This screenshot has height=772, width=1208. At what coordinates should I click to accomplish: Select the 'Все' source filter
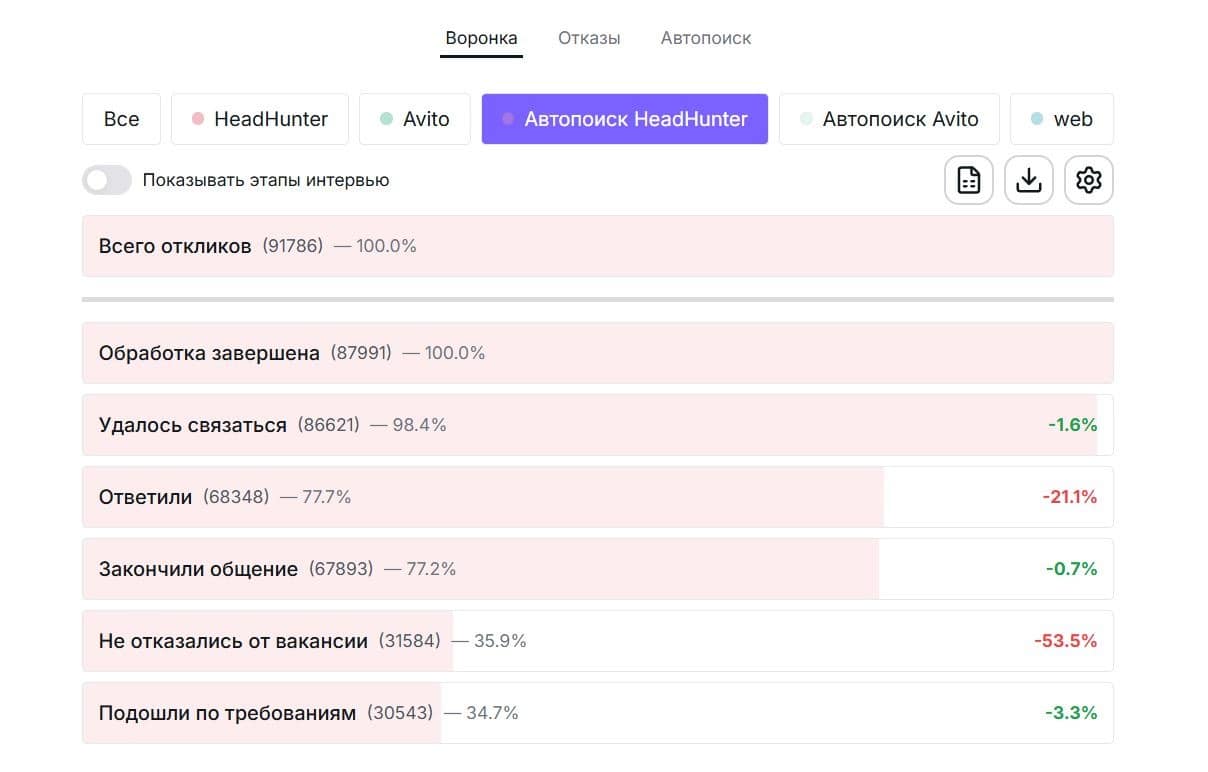pos(122,119)
